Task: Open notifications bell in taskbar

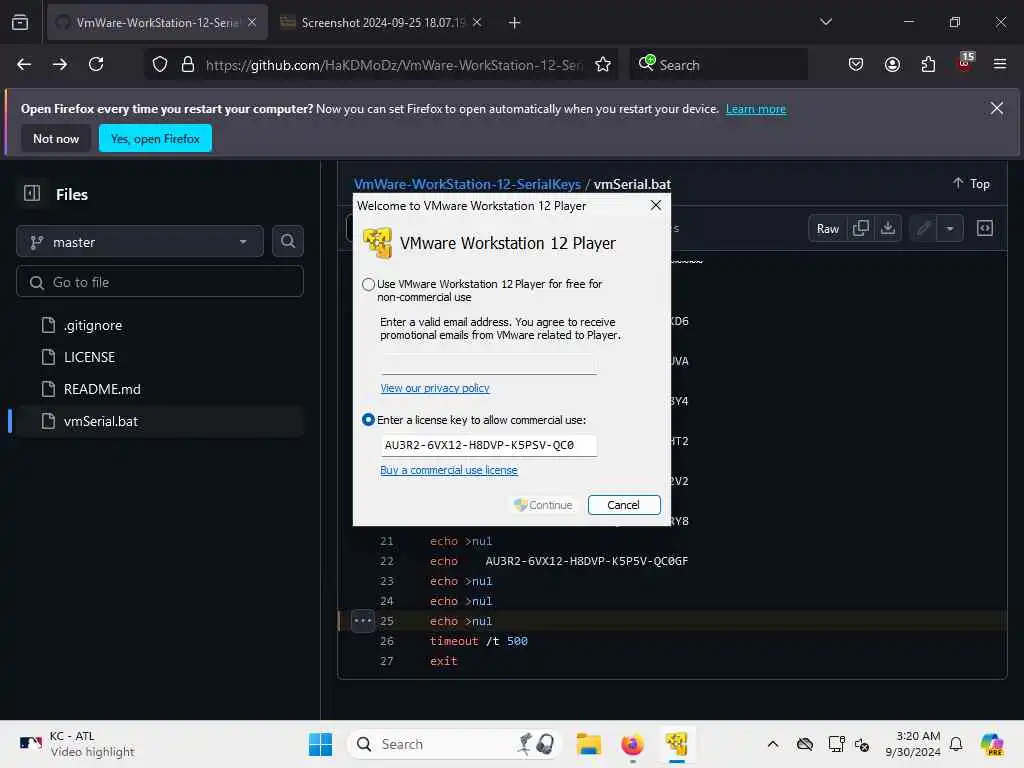Action: 956,744
